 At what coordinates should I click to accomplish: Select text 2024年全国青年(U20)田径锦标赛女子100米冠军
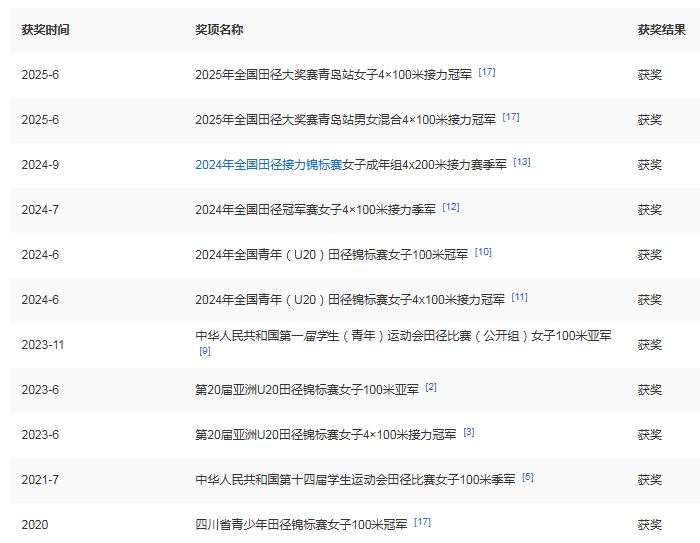click(x=332, y=255)
